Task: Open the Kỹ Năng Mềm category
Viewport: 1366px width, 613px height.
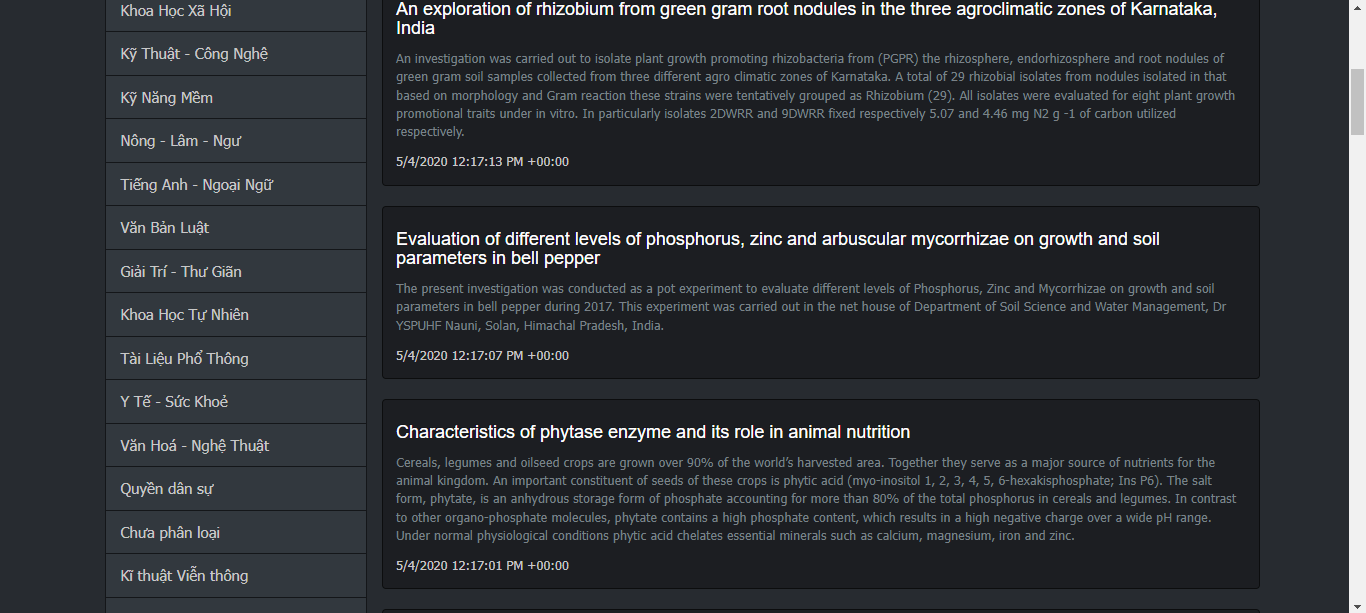Action: pos(236,97)
